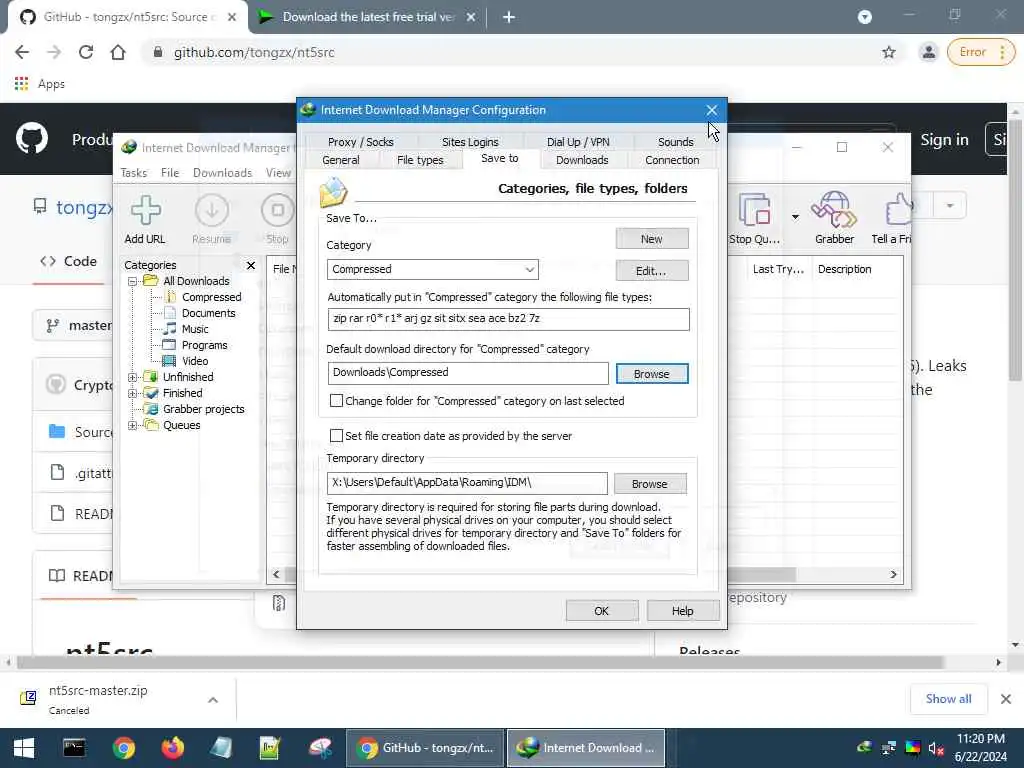Open the File menu in IDM

170,173
